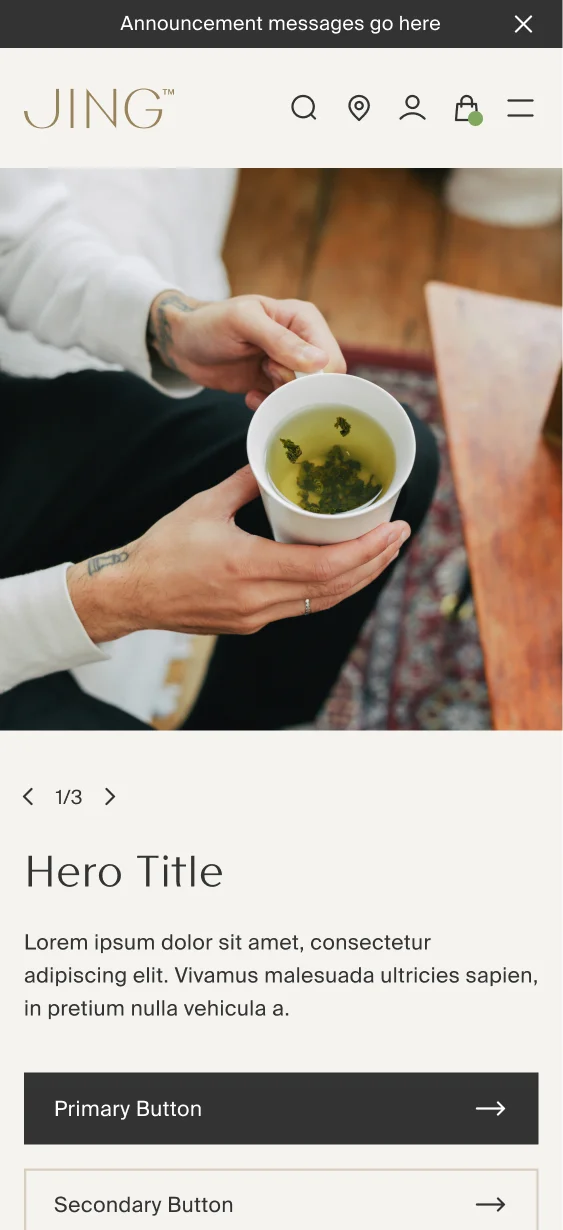This screenshot has height=1230, width=563.
Task: Click the announcement message text
Action: [x=280, y=24]
